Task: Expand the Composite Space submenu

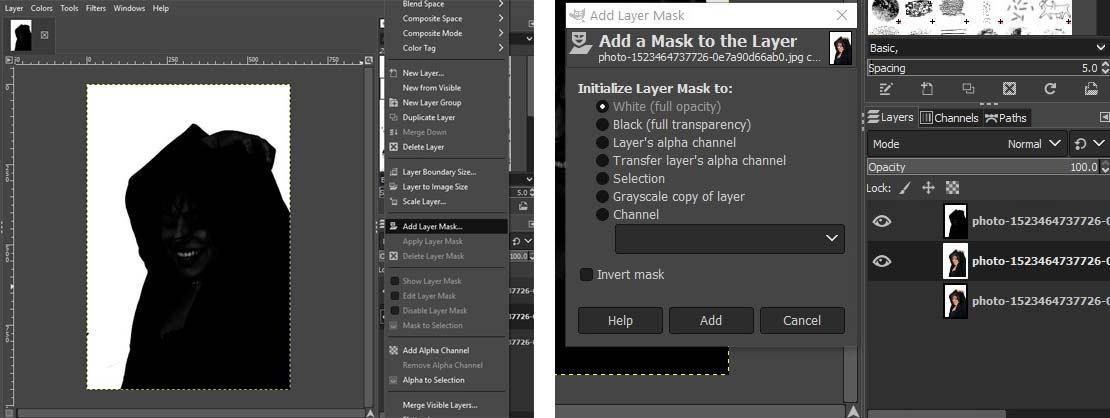Action: point(447,18)
